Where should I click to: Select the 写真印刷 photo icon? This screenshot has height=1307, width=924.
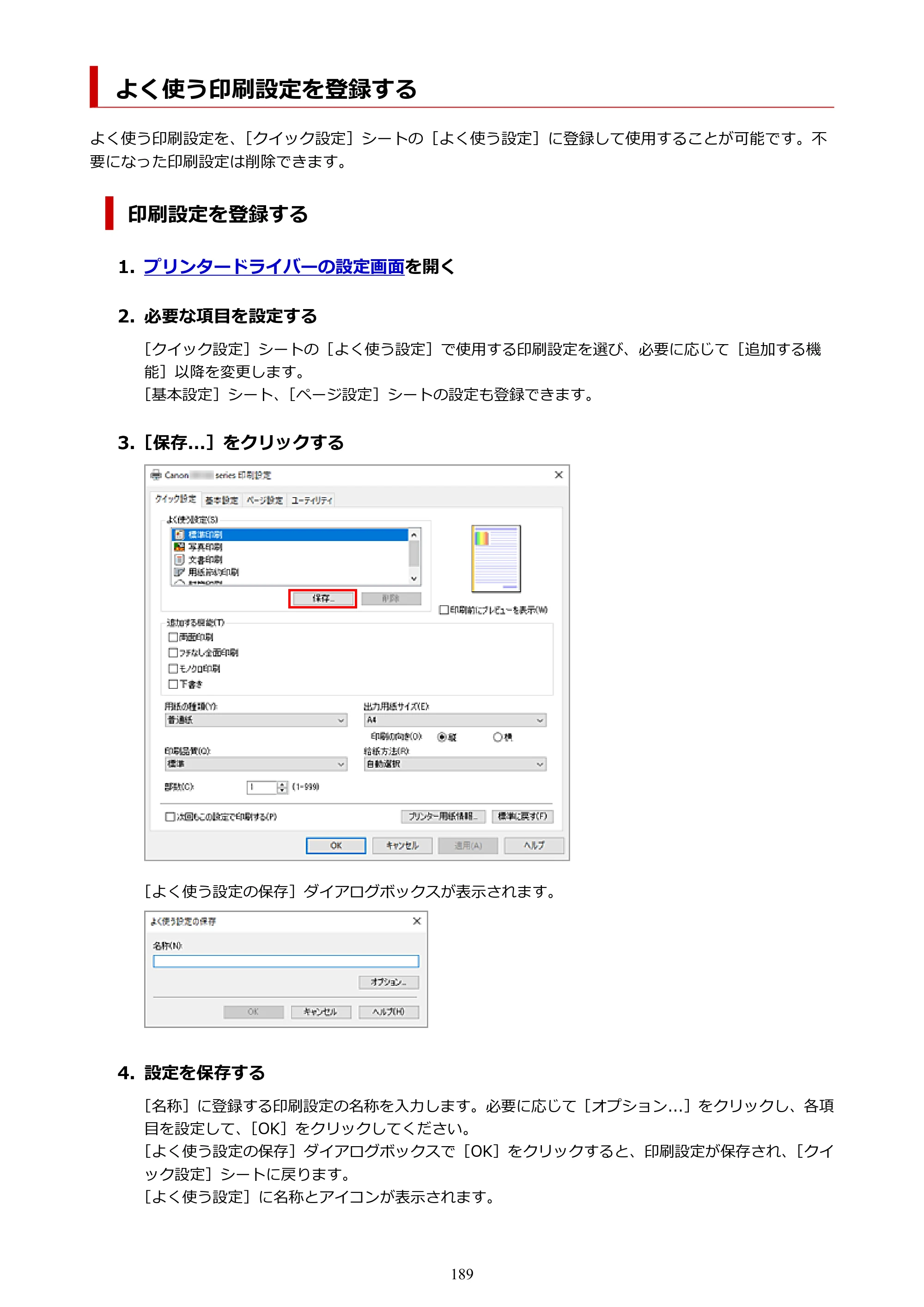click(179, 547)
